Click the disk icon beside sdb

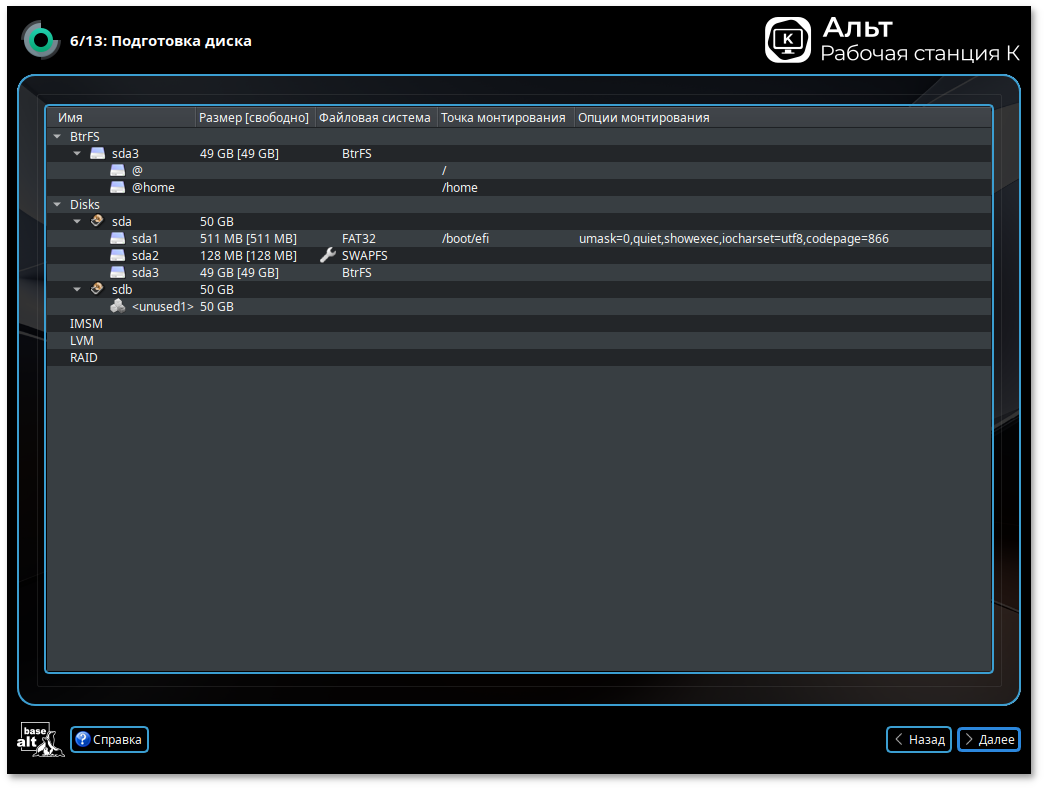[x=97, y=289]
